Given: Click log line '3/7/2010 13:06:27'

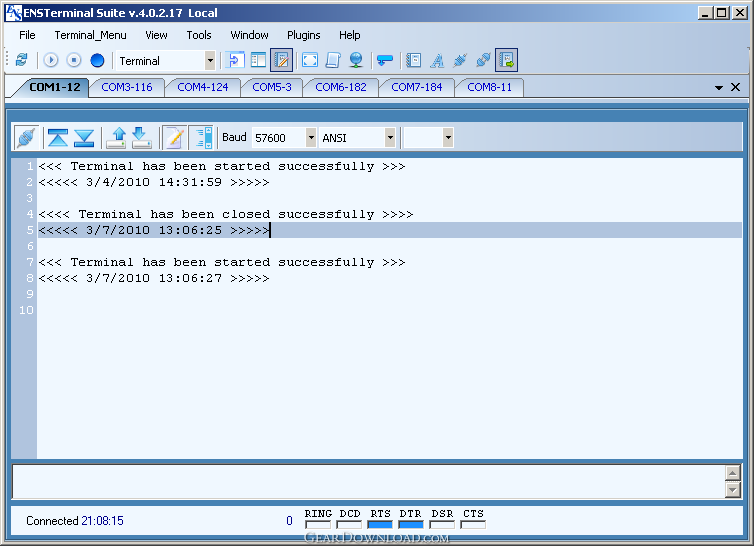Looking at the screenshot, I should tap(154, 279).
